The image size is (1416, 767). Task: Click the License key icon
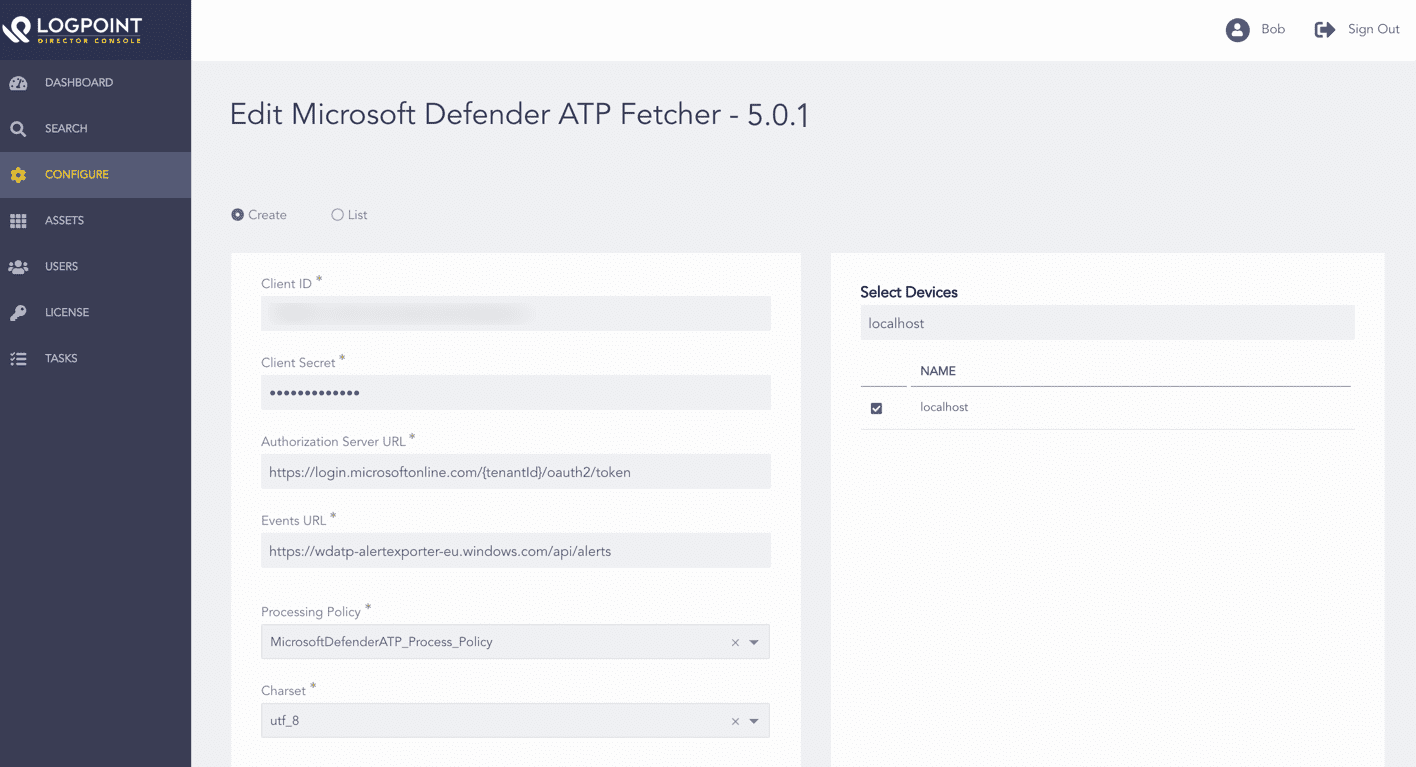pos(18,313)
